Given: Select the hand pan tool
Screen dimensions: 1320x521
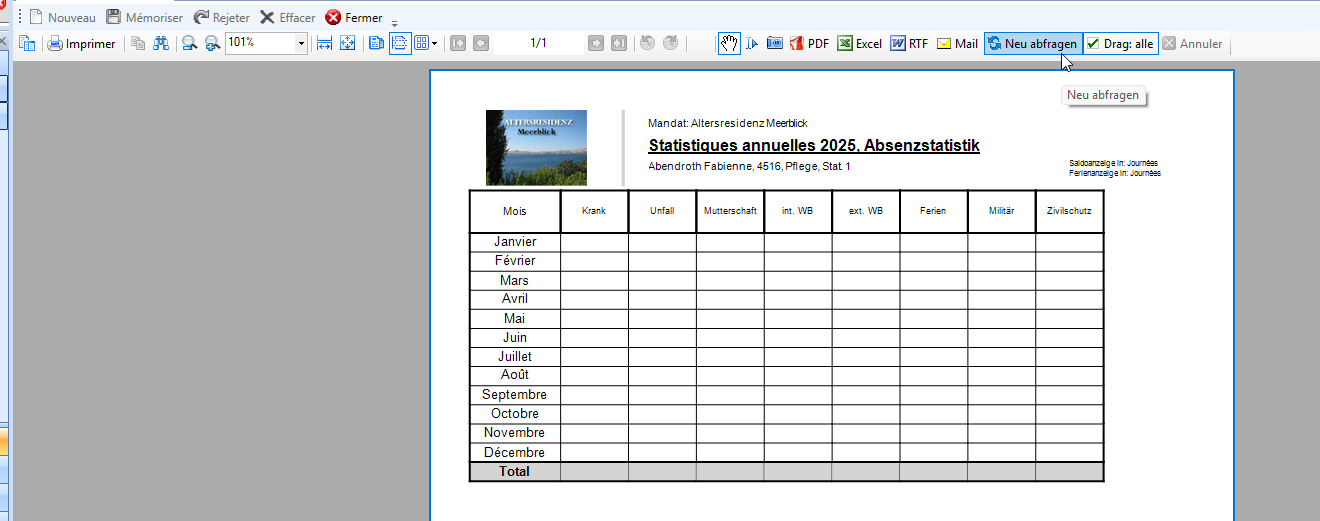Looking at the screenshot, I should [730, 44].
